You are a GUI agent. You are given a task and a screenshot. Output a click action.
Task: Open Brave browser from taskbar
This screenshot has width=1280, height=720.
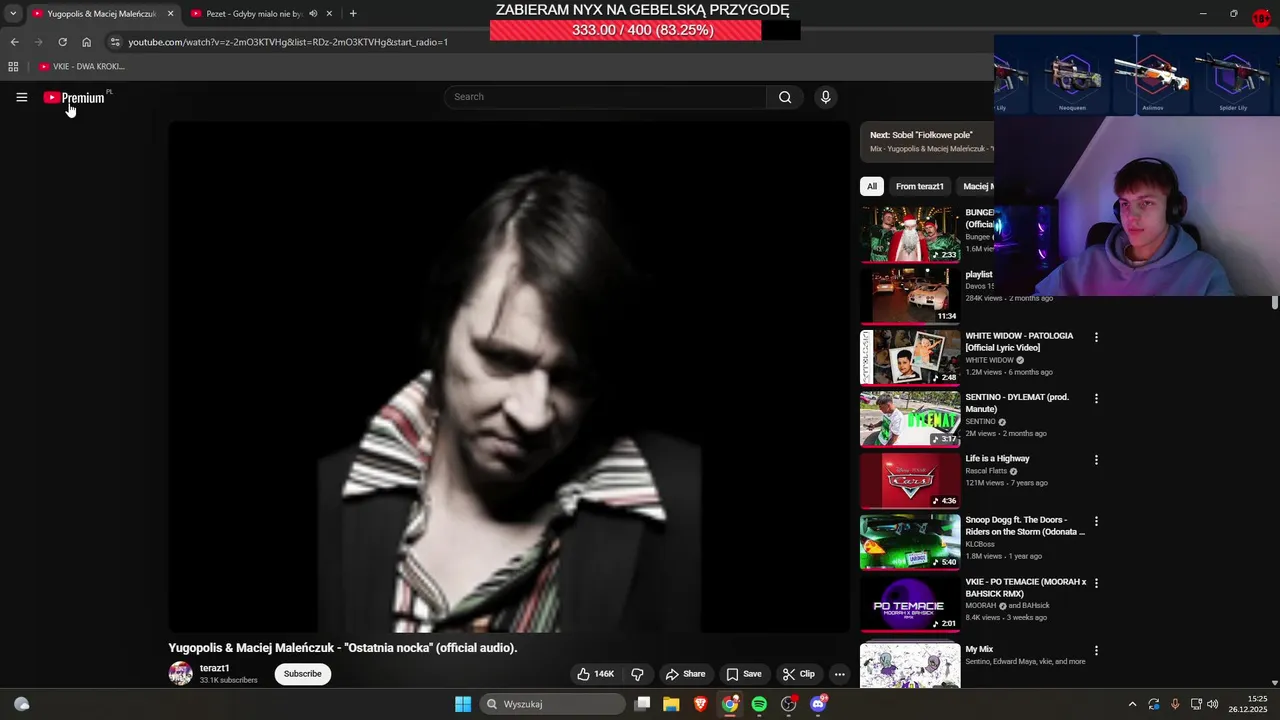pos(700,704)
